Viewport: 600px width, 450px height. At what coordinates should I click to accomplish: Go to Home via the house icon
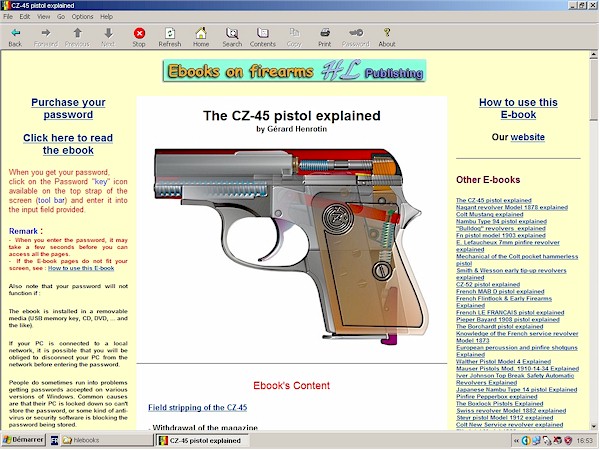201,37
